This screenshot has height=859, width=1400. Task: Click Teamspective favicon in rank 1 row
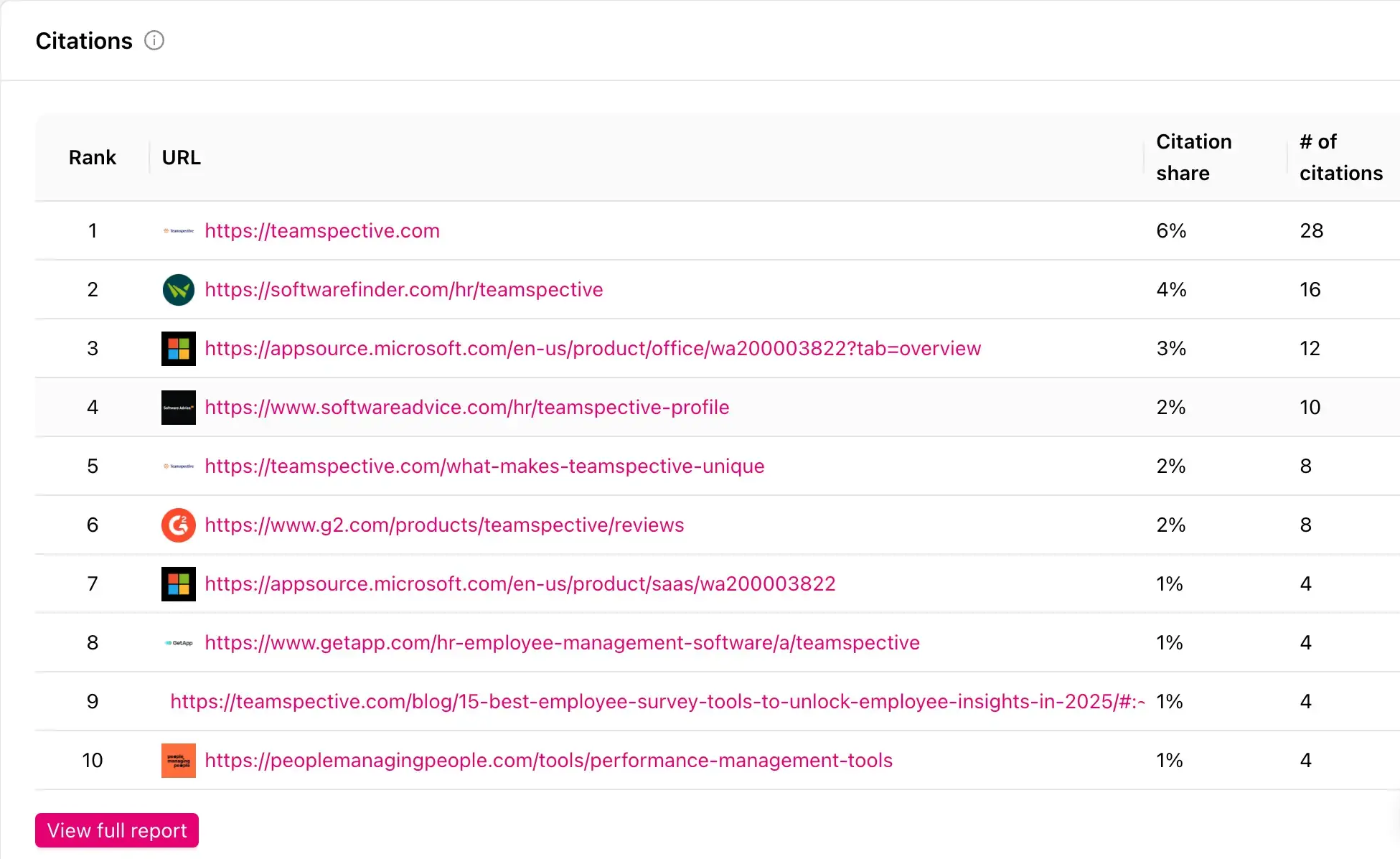click(179, 231)
